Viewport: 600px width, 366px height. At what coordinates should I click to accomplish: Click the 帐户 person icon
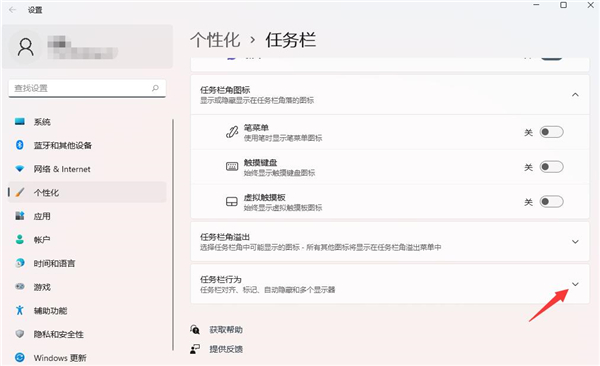coord(20,240)
